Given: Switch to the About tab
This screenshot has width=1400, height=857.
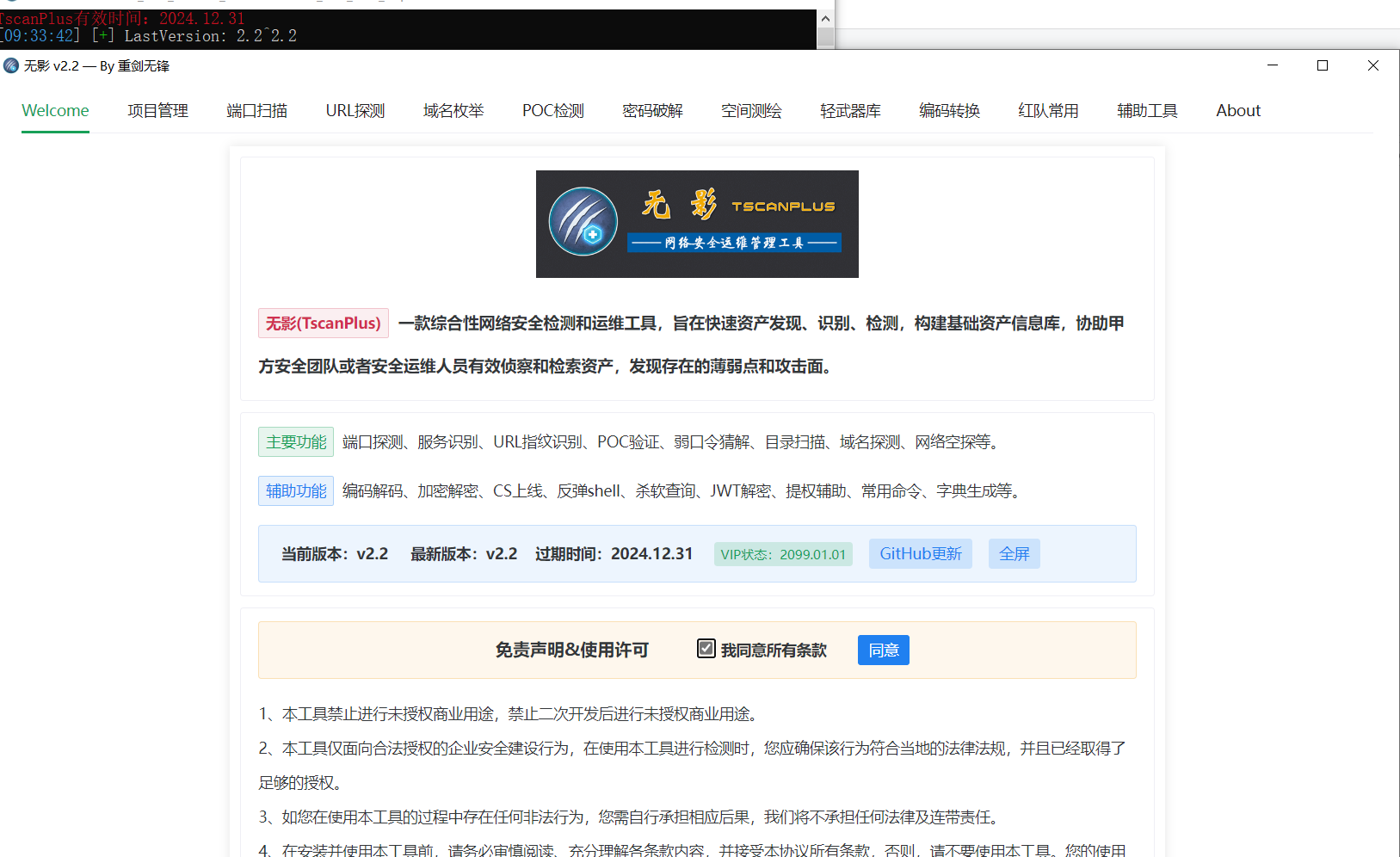Looking at the screenshot, I should [x=1238, y=111].
